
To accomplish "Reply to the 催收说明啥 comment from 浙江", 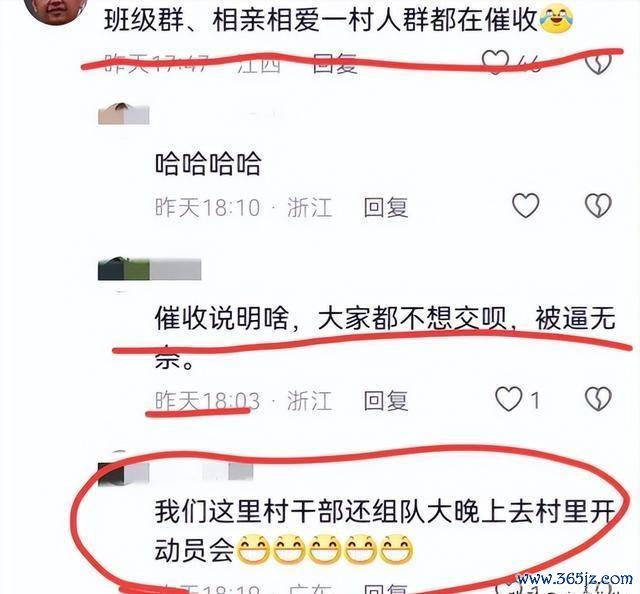I will 386,400.
